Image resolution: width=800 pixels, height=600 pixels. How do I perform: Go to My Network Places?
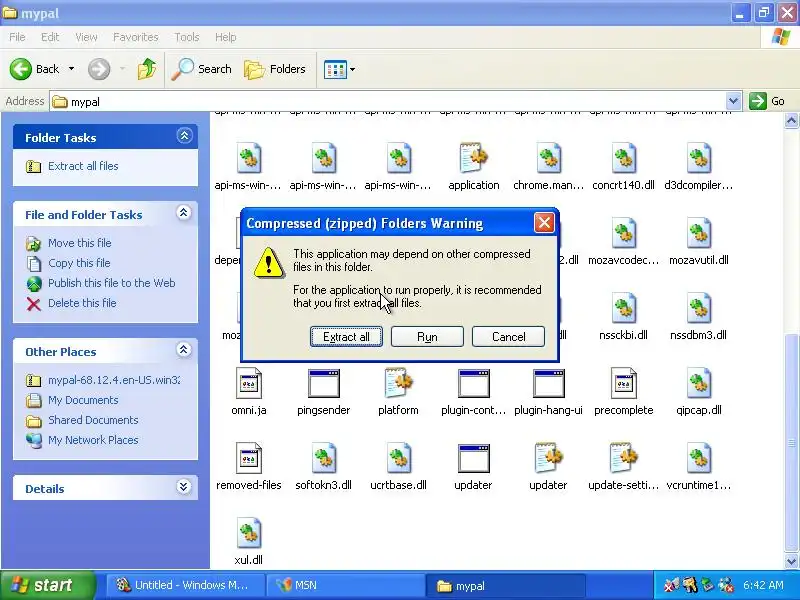pos(93,440)
